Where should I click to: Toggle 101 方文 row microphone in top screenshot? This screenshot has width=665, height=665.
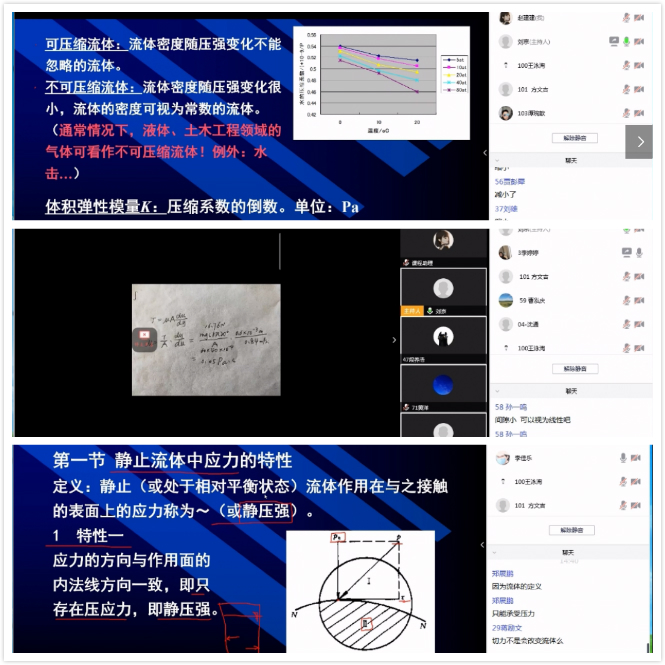click(626, 89)
